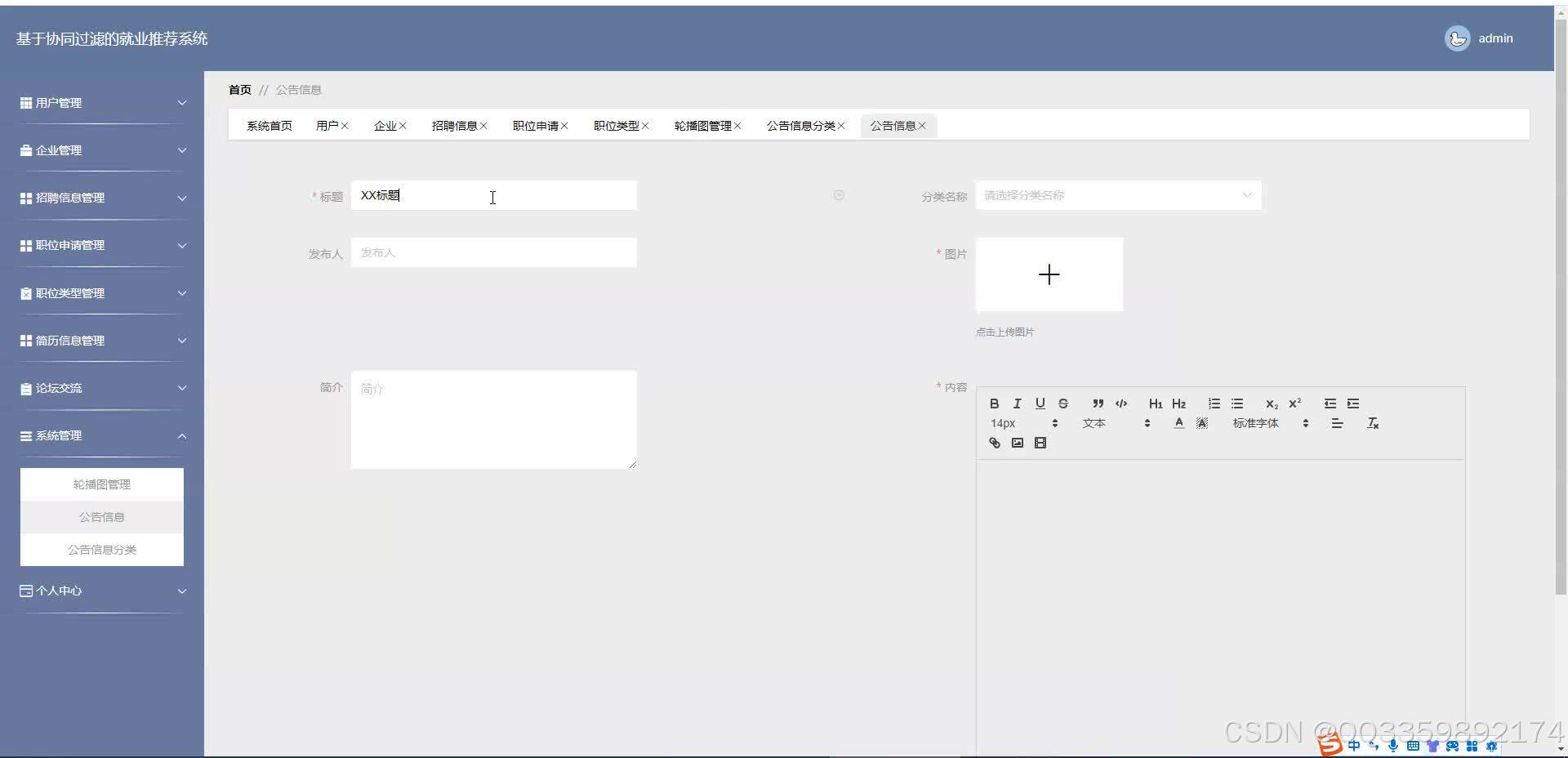This screenshot has width=1568, height=758.
Task: Apply superscript formatting
Action: [1294, 404]
